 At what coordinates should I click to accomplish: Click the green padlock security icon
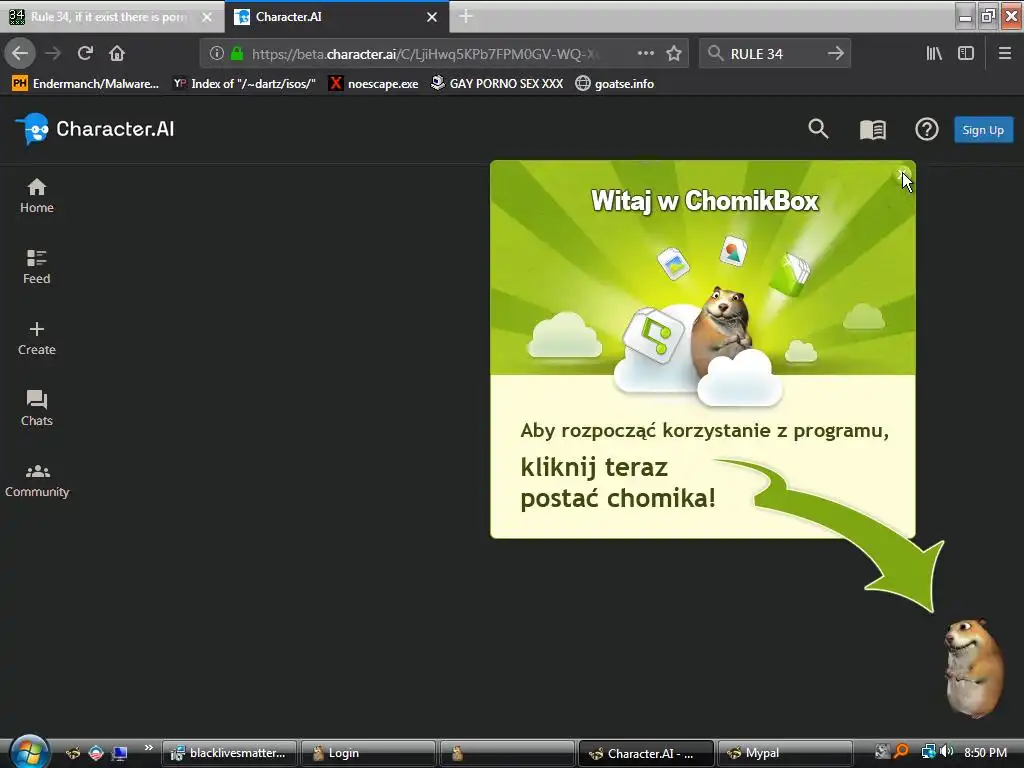[x=237, y=54]
